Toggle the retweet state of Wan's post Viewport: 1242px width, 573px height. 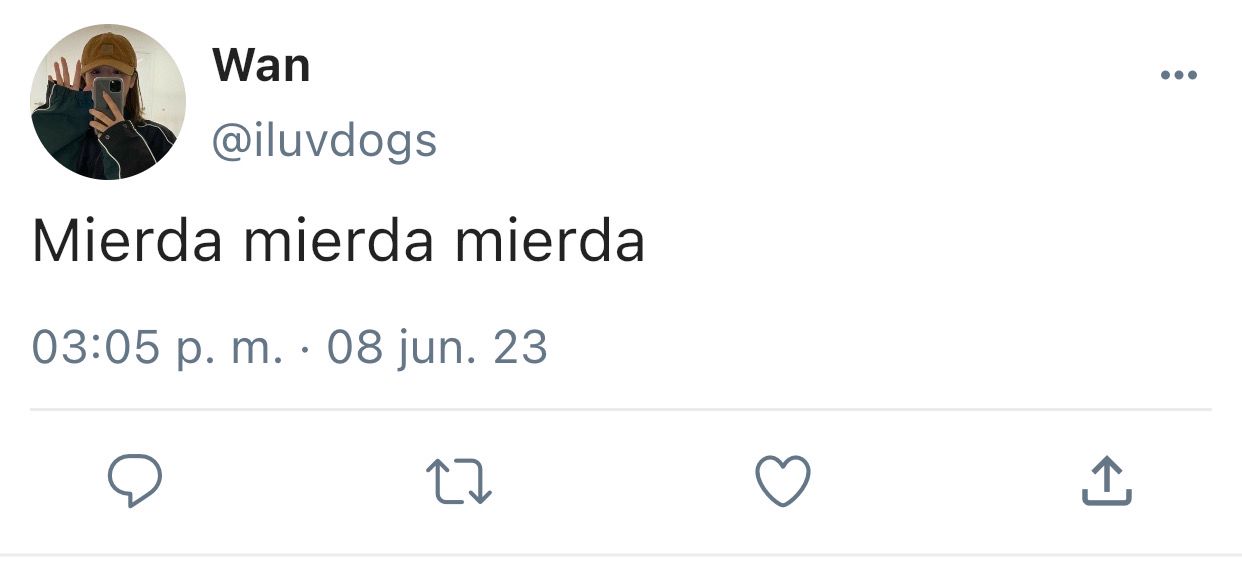pyautogui.click(x=459, y=481)
